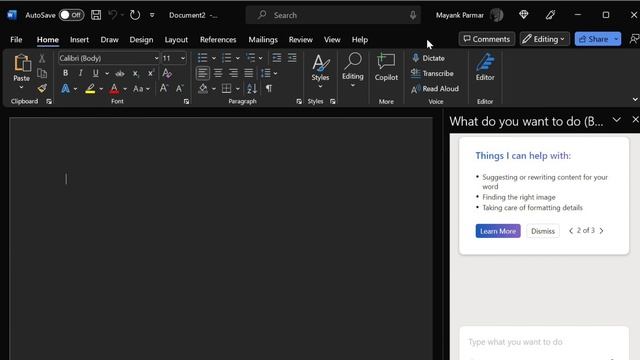Toggle AutoSave switch on
Image resolution: width=640 pixels, height=360 pixels.
(x=71, y=15)
